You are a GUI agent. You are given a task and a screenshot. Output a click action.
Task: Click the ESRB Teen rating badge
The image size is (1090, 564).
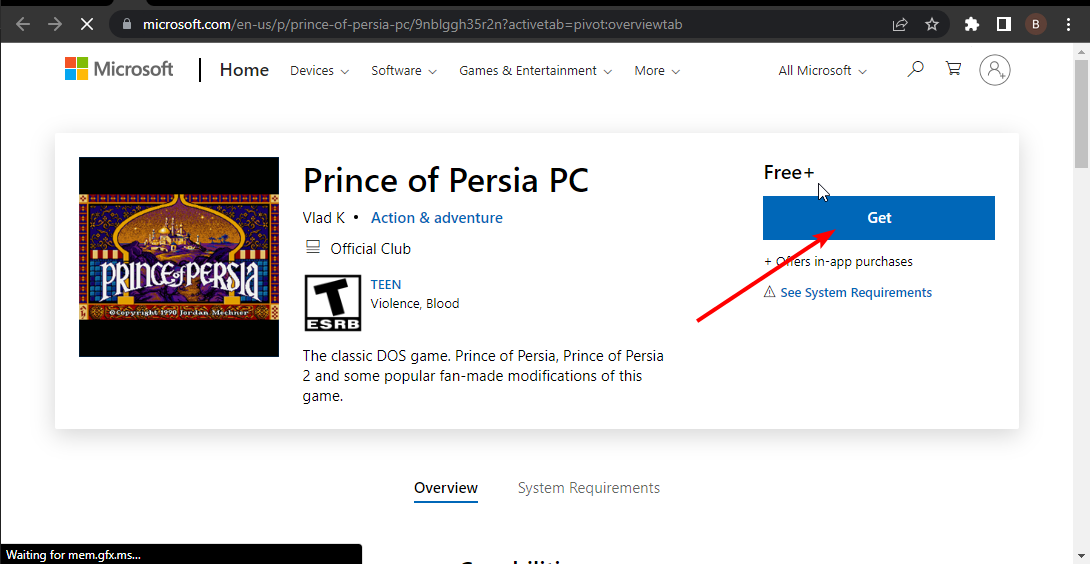[x=333, y=303]
